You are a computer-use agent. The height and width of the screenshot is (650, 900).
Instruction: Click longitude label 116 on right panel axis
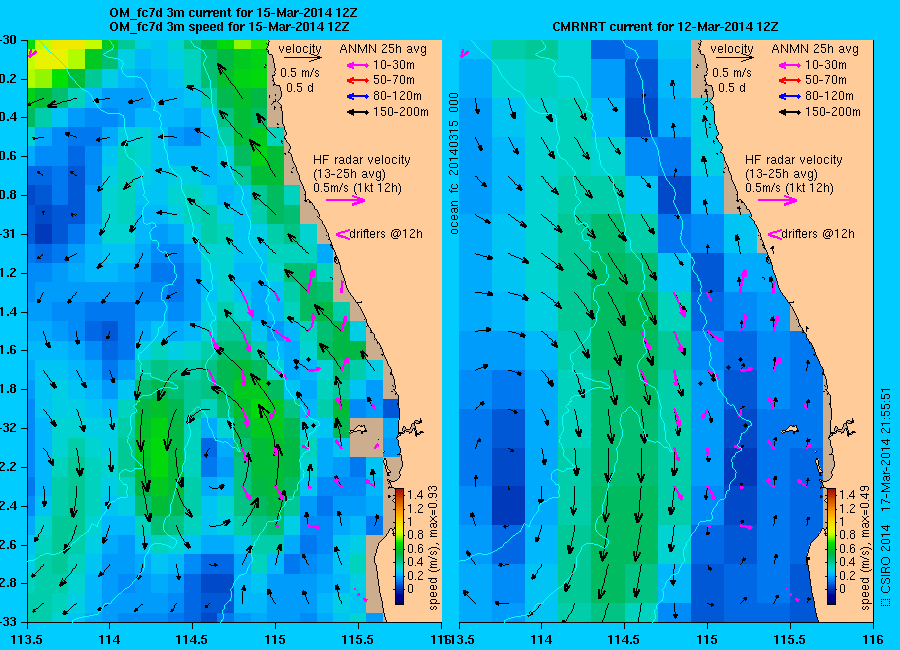873,639
